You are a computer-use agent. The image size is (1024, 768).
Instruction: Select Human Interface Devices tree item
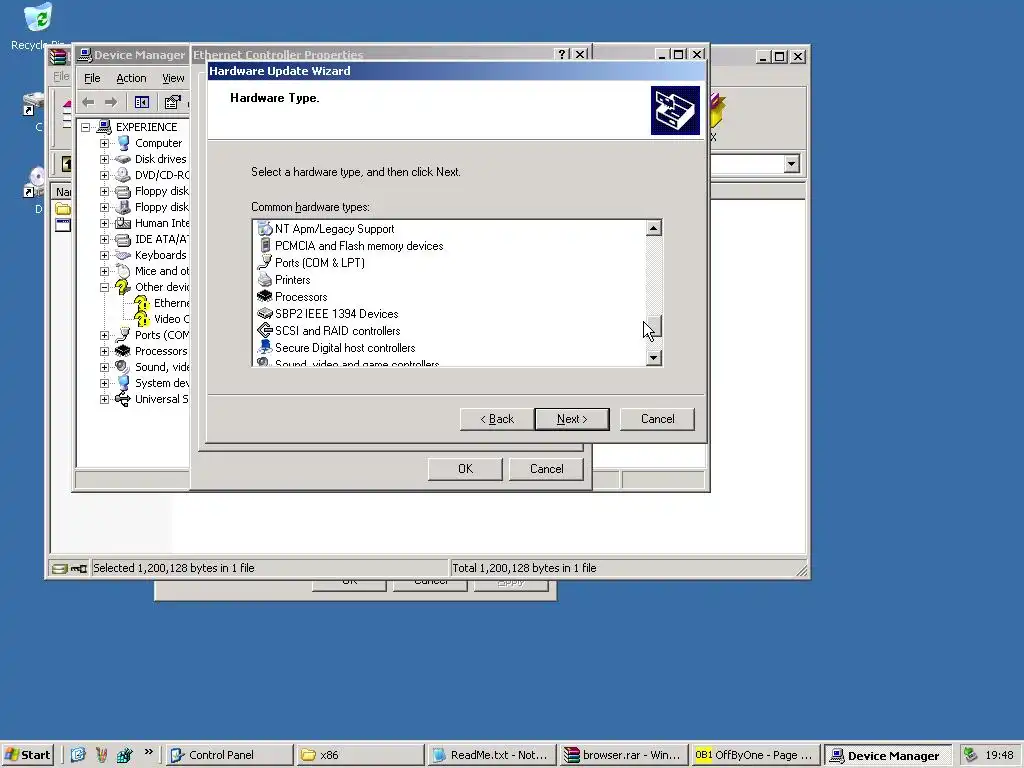(161, 223)
